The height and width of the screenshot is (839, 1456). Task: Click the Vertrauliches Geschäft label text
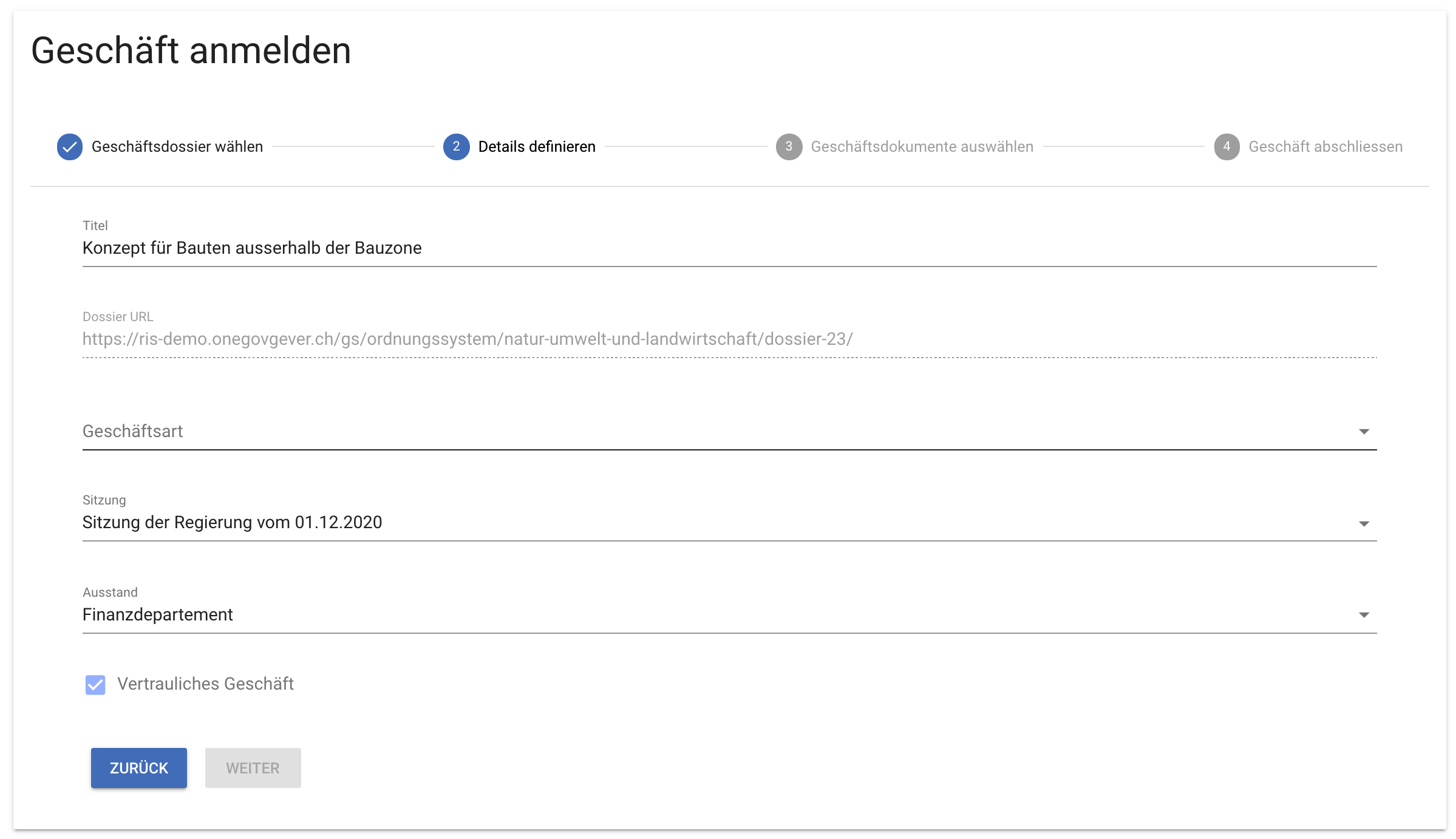[x=205, y=684]
